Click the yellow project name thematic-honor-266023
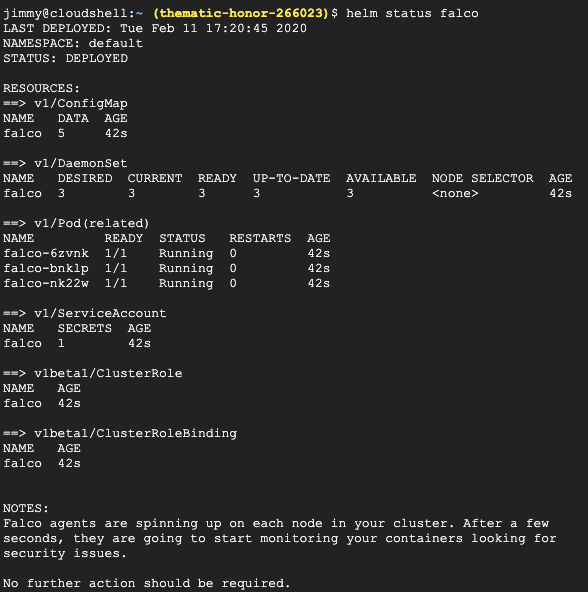 [x=241, y=14]
